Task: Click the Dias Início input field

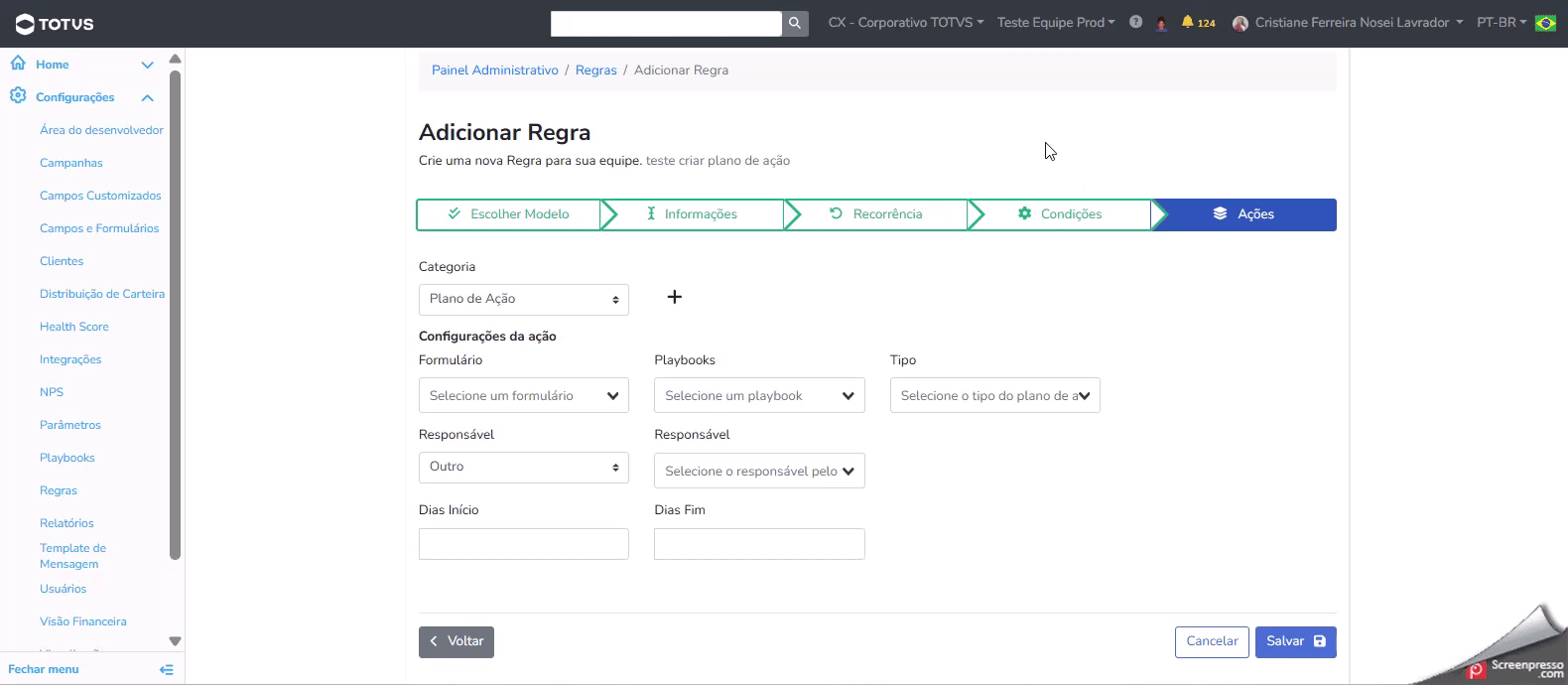Action: pyautogui.click(x=523, y=544)
